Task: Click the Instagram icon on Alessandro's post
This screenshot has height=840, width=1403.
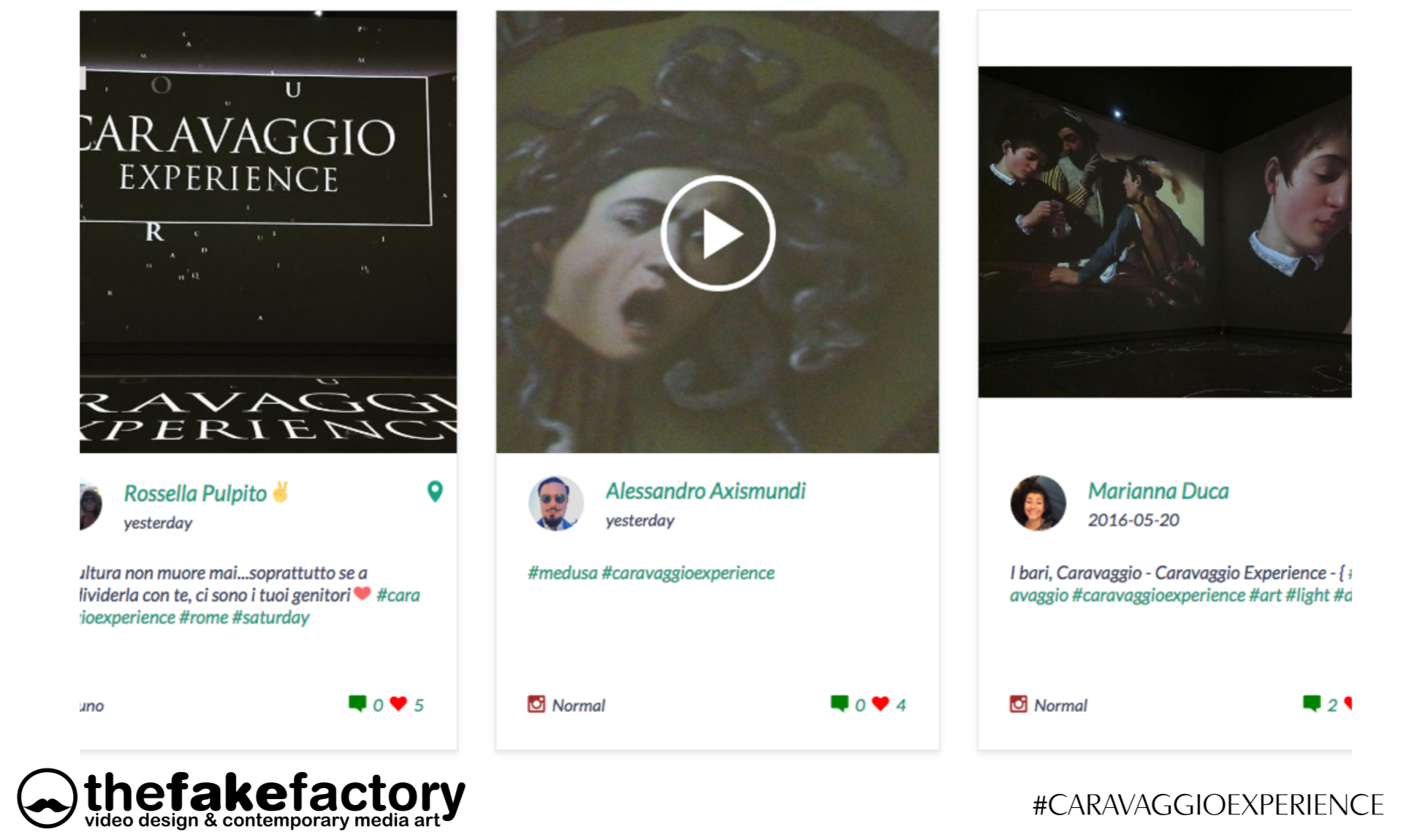Action: [x=536, y=704]
